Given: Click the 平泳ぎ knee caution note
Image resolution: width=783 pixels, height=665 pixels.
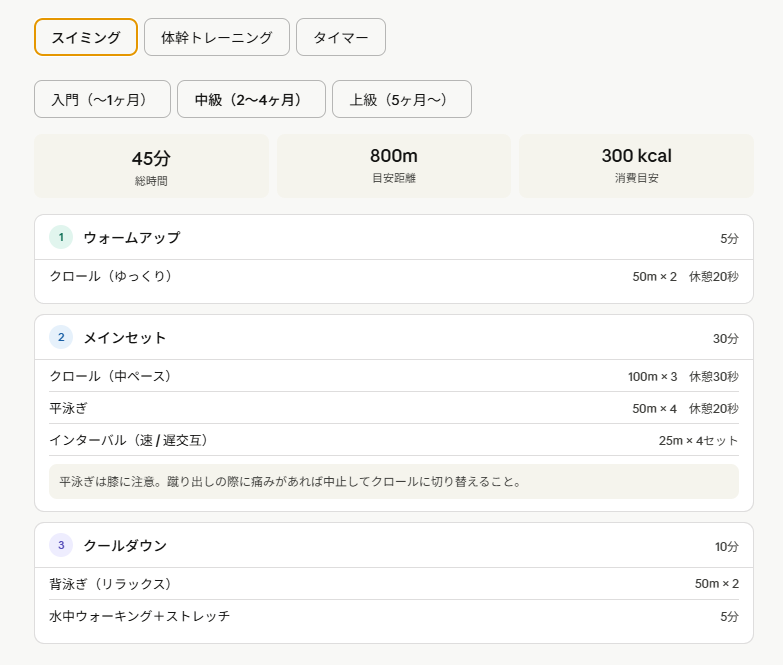Looking at the screenshot, I should click(394, 481).
